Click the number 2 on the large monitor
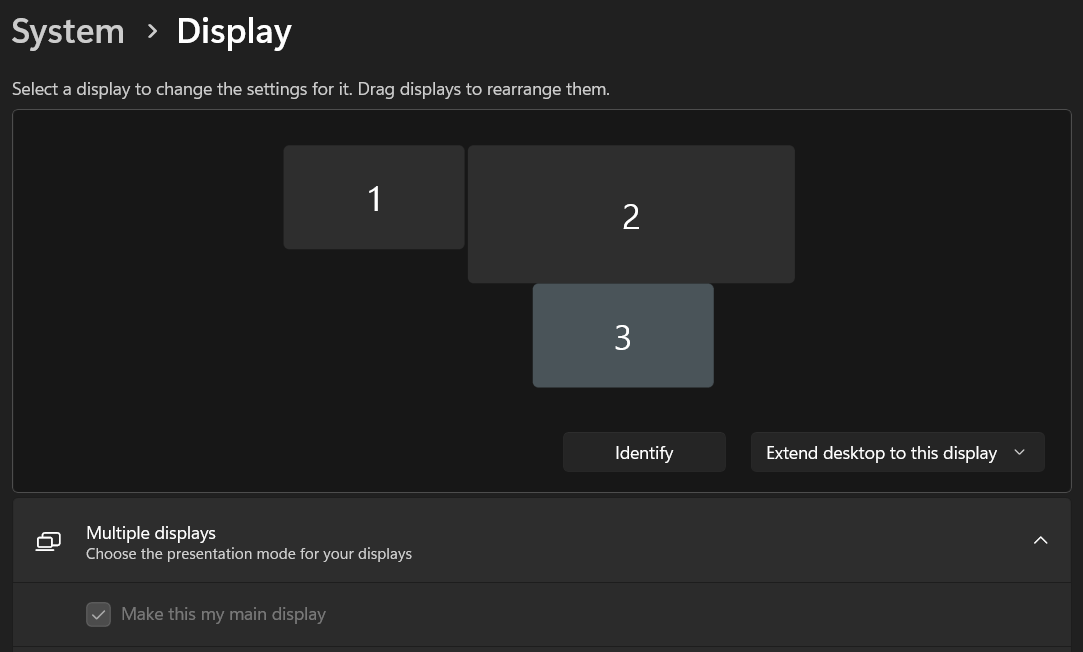Screen dimensions: 1083x652 coord(631,217)
